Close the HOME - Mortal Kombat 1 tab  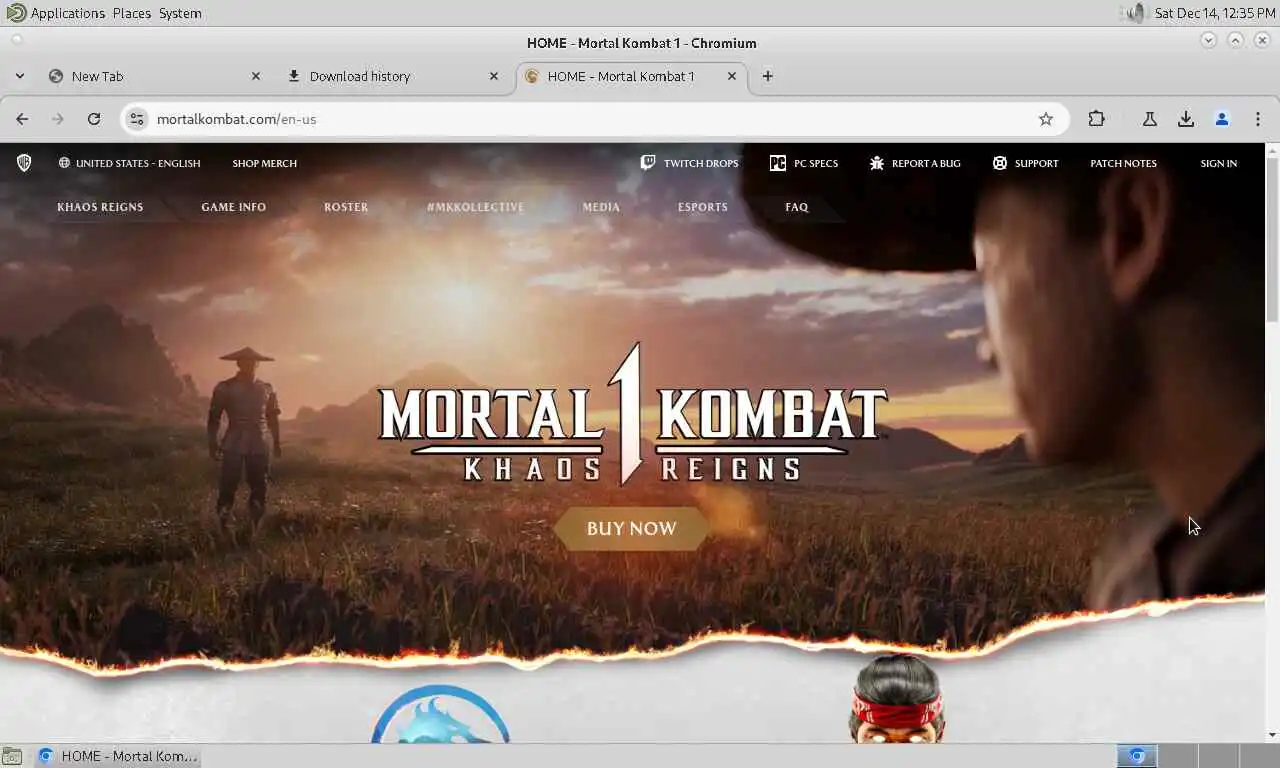coord(731,76)
